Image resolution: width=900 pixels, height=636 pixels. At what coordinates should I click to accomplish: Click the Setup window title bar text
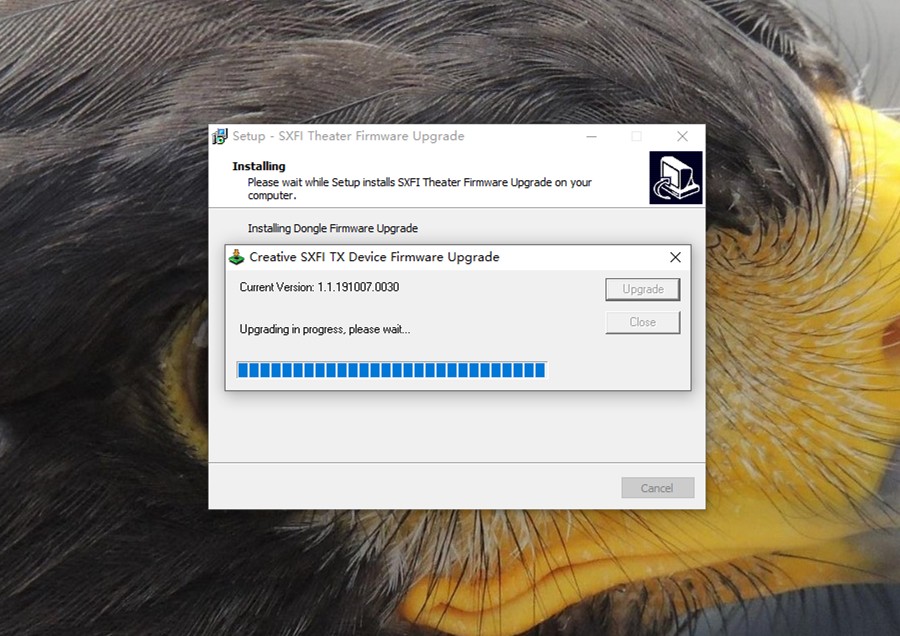348,136
